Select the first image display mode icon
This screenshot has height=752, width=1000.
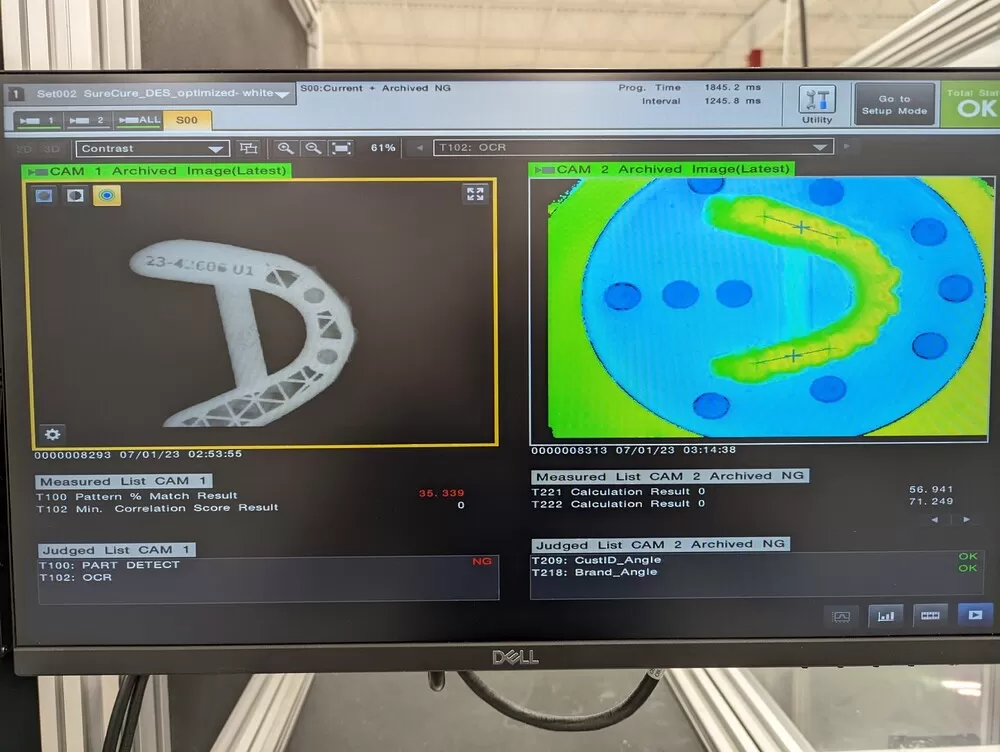pyautogui.click(x=44, y=195)
